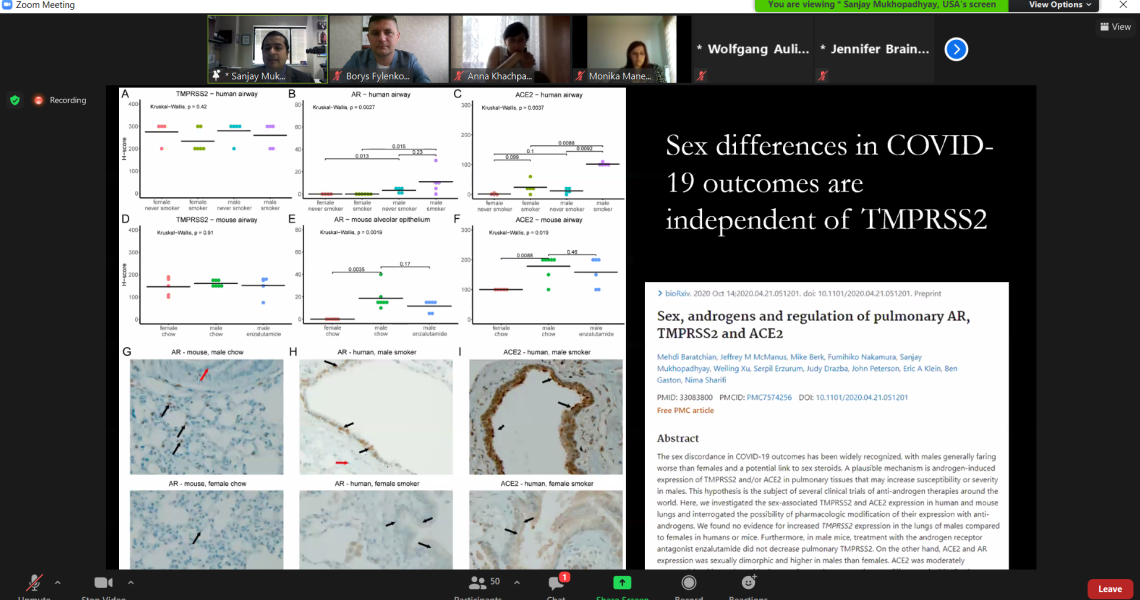
Task: Select Jennifer Brain participant tile
Action: [x=875, y=49]
